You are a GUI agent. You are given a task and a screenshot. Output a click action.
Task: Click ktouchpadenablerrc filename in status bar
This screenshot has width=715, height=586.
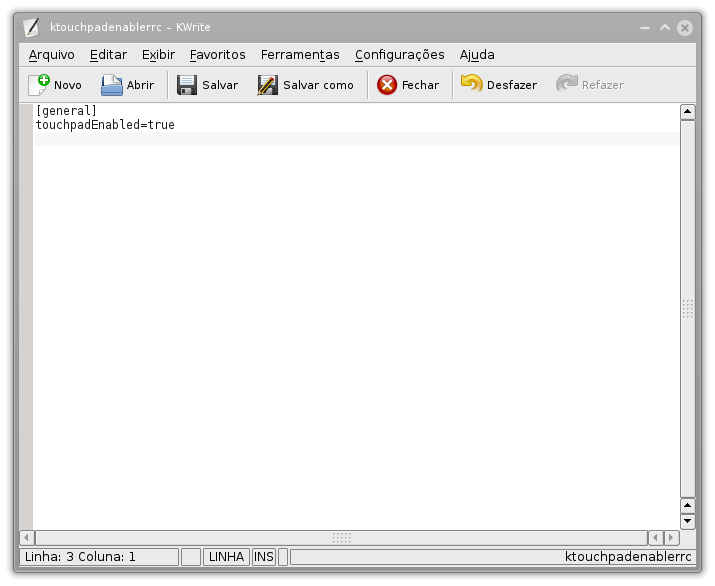628,557
